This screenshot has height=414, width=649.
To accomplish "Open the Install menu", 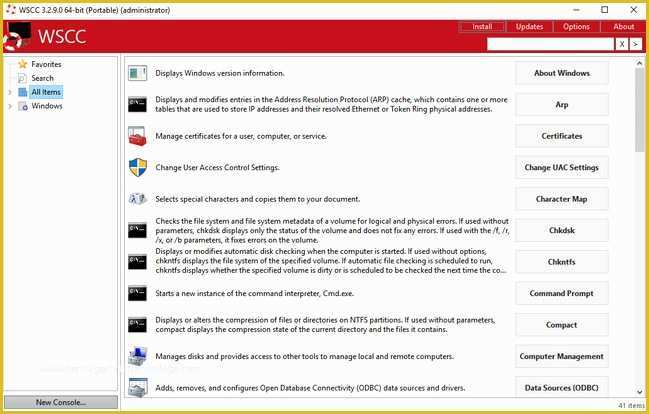I will [x=482, y=26].
